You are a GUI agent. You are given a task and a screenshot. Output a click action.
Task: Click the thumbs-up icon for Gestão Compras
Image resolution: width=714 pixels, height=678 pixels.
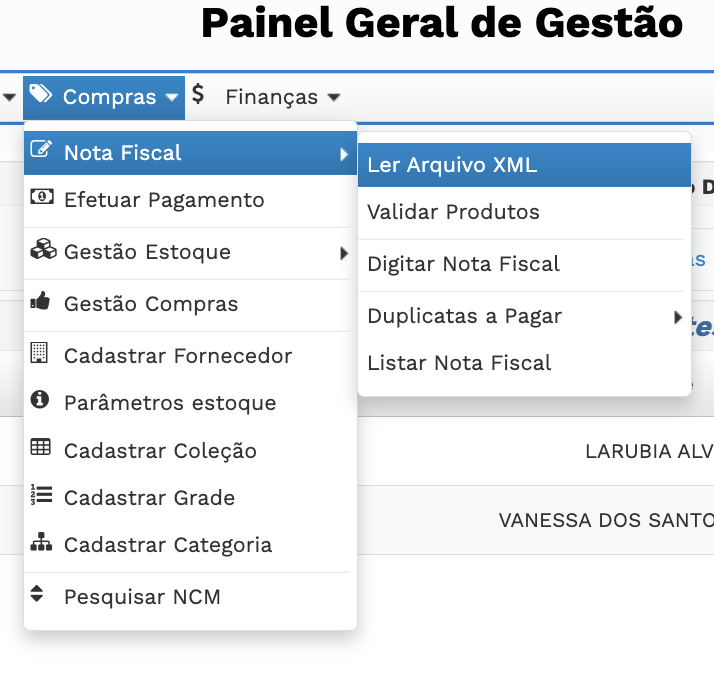(41, 302)
